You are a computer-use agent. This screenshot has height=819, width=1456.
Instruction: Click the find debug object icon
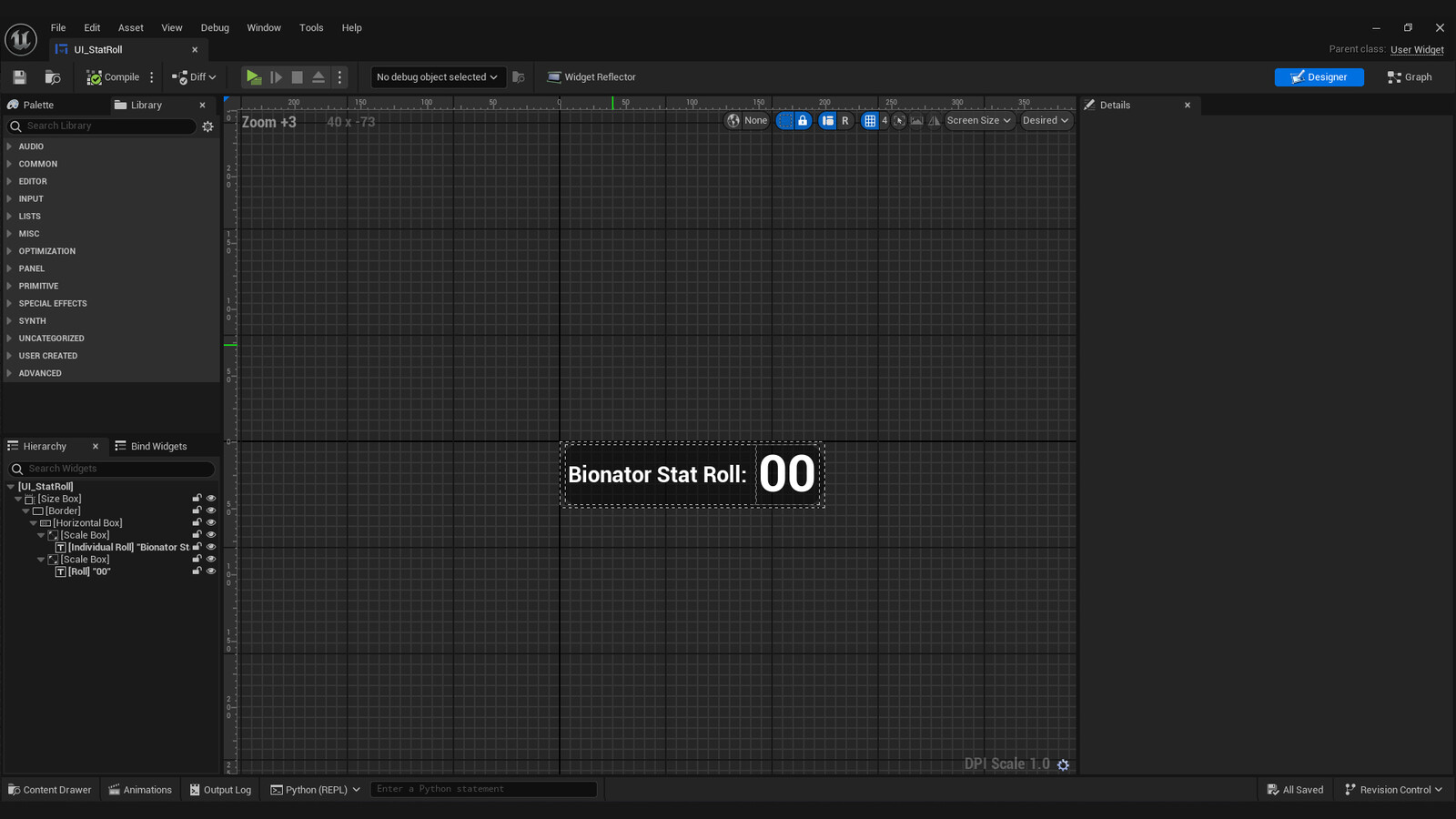coord(519,77)
